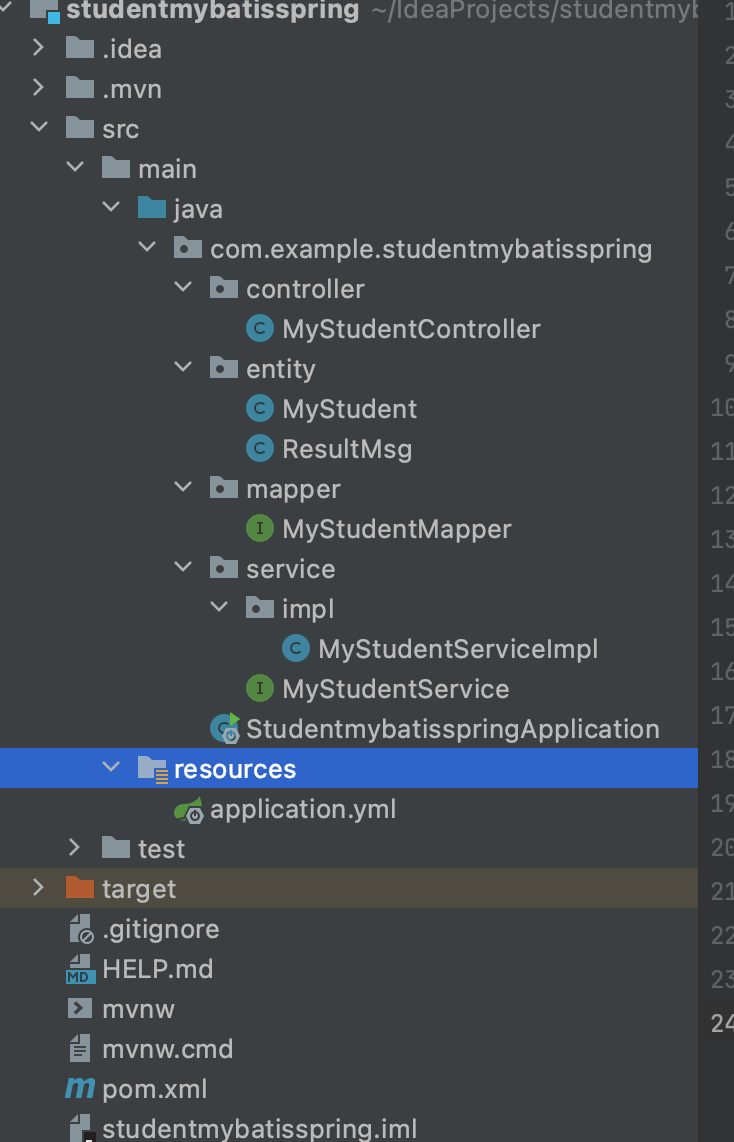Select the StudentmybatisspringApplication file name

453,728
